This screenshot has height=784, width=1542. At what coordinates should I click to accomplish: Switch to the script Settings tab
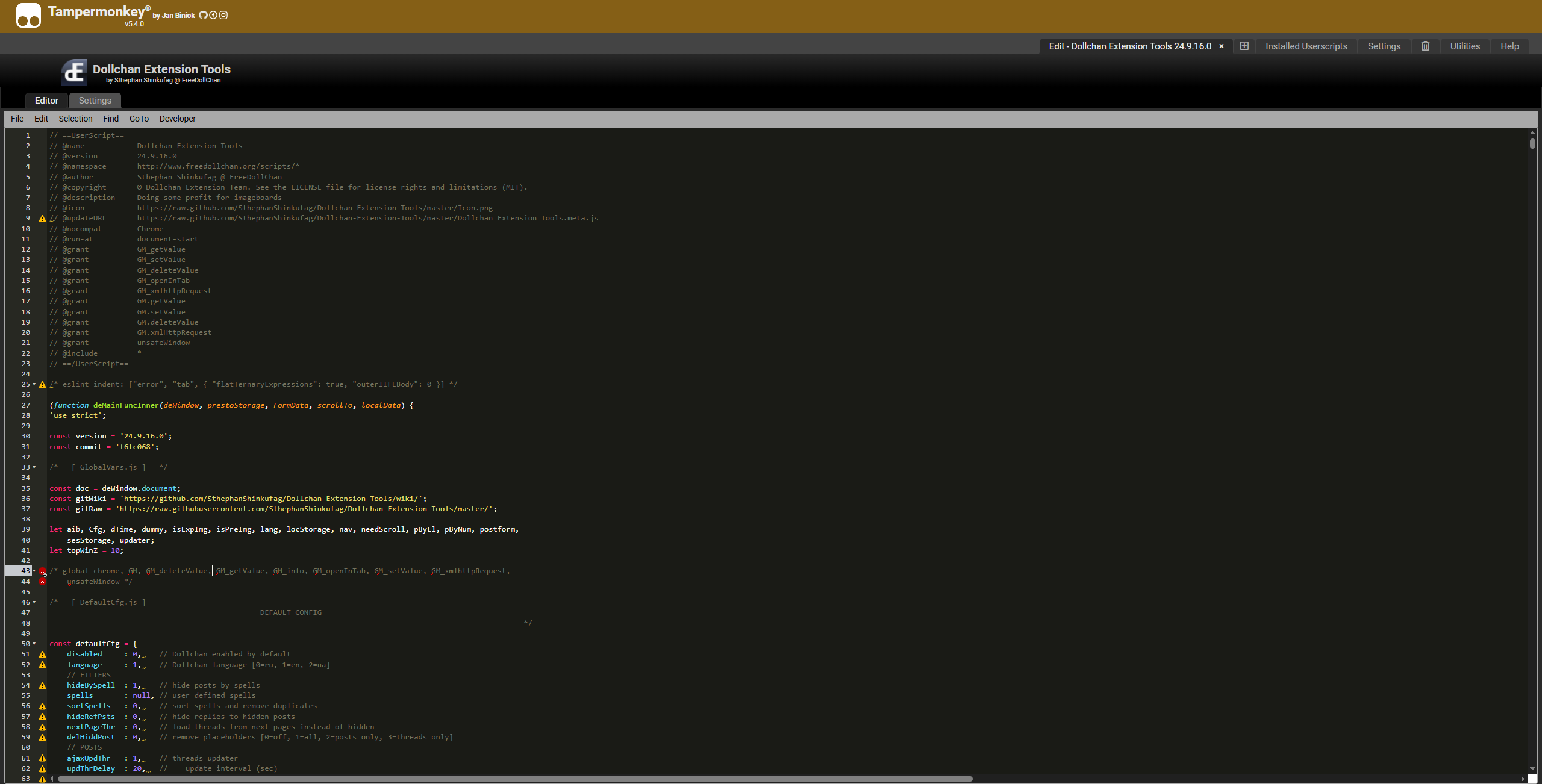(x=95, y=101)
